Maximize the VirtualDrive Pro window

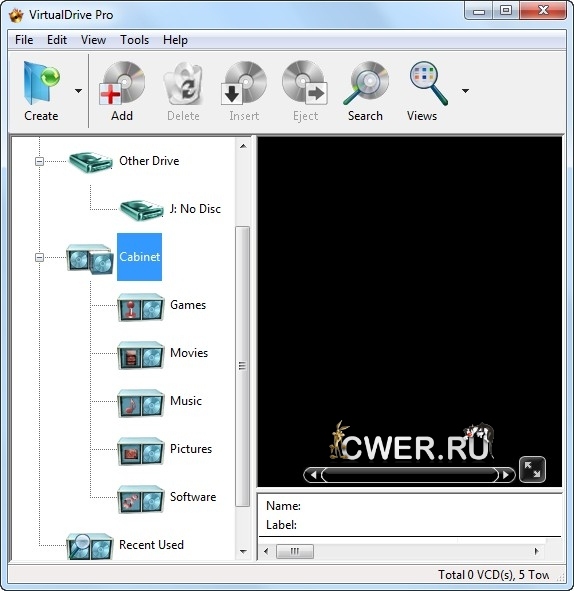pyautogui.click(x=506, y=11)
